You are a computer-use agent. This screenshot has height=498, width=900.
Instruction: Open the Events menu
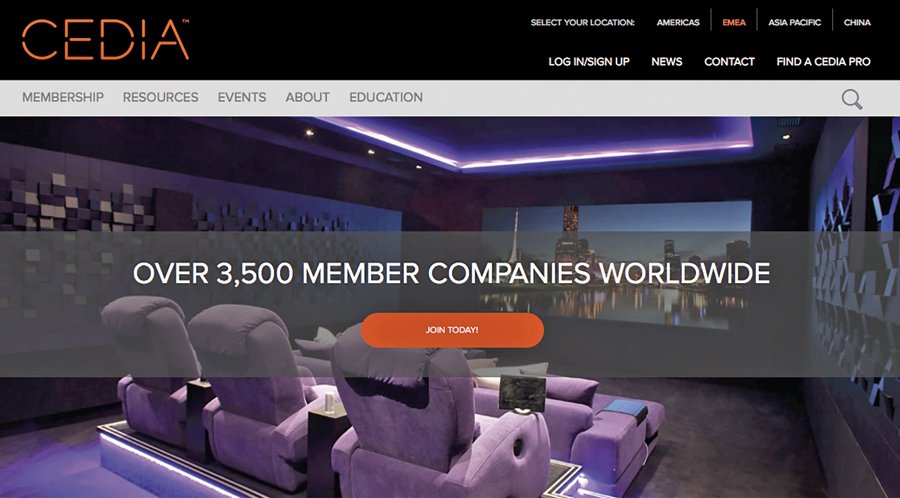coord(242,98)
